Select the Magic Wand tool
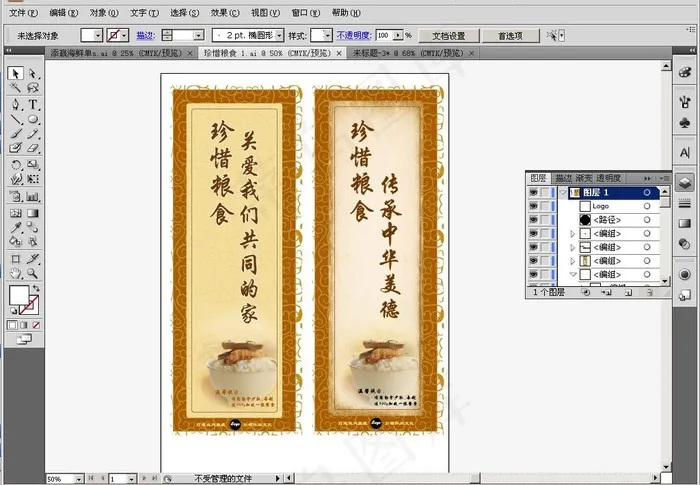This screenshot has height=485, width=700. (x=16, y=89)
